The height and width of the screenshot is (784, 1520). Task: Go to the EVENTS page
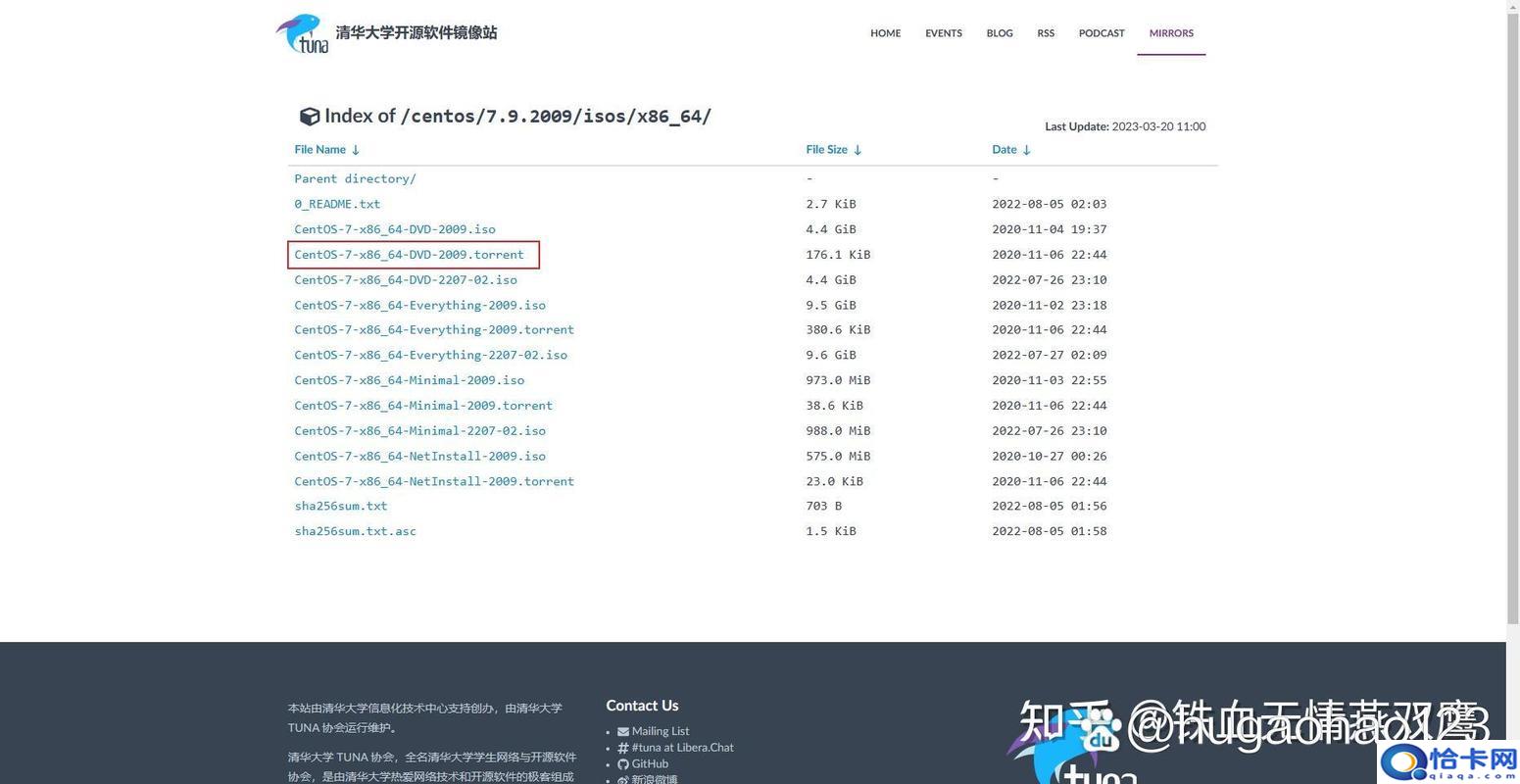(x=943, y=33)
